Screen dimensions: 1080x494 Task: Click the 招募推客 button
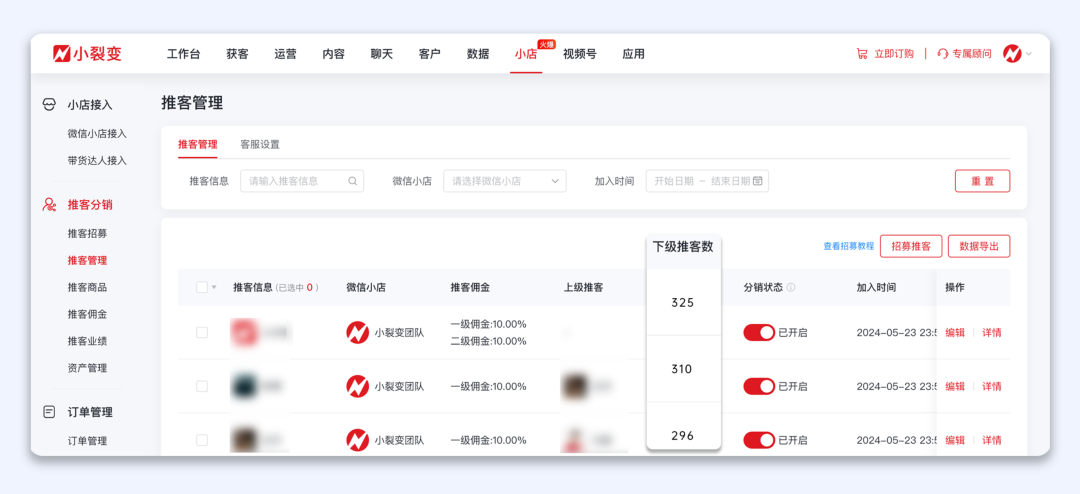(911, 246)
